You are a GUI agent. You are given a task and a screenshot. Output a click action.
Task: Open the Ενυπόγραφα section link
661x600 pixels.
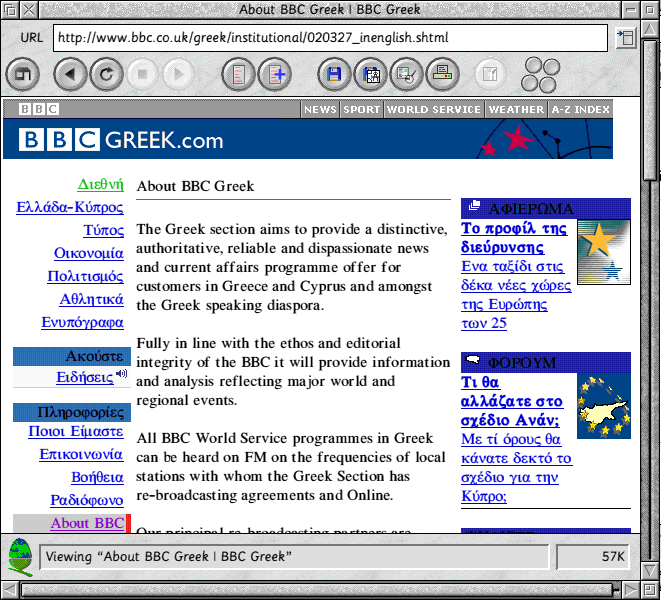click(x=83, y=322)
